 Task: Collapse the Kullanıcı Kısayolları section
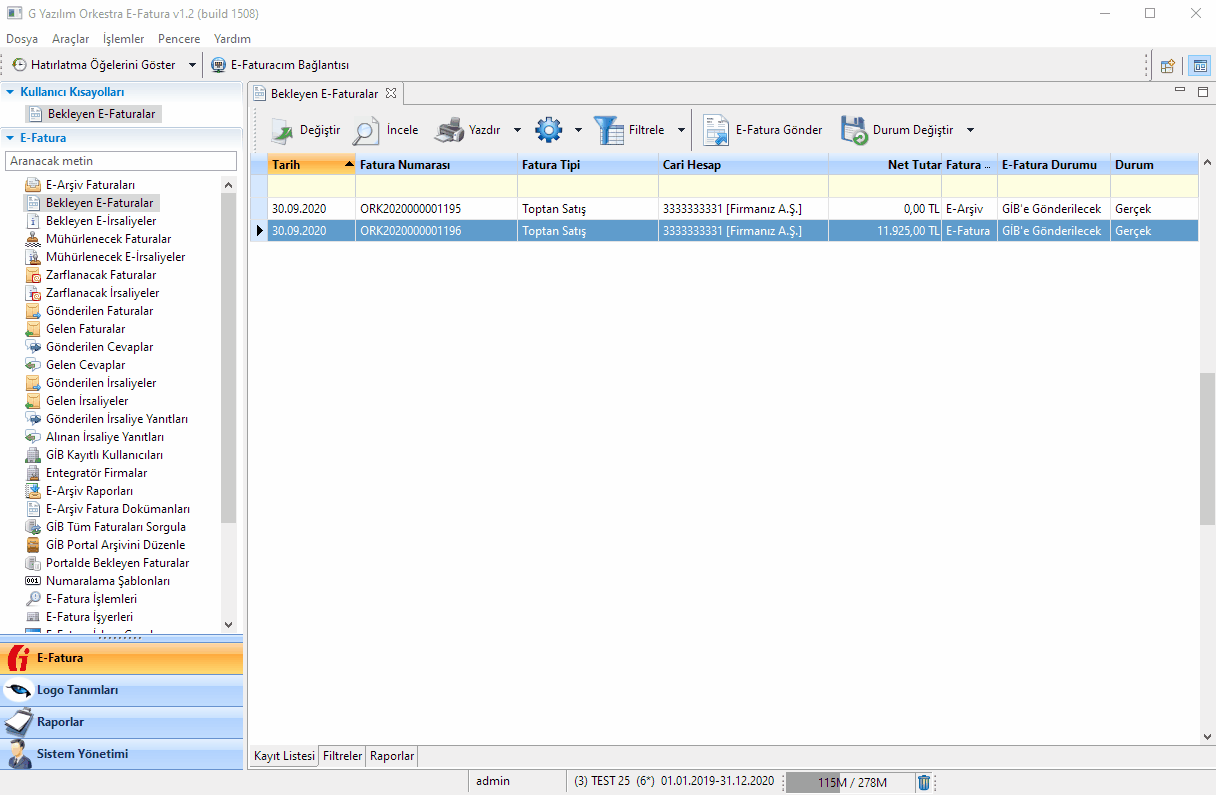10,91
